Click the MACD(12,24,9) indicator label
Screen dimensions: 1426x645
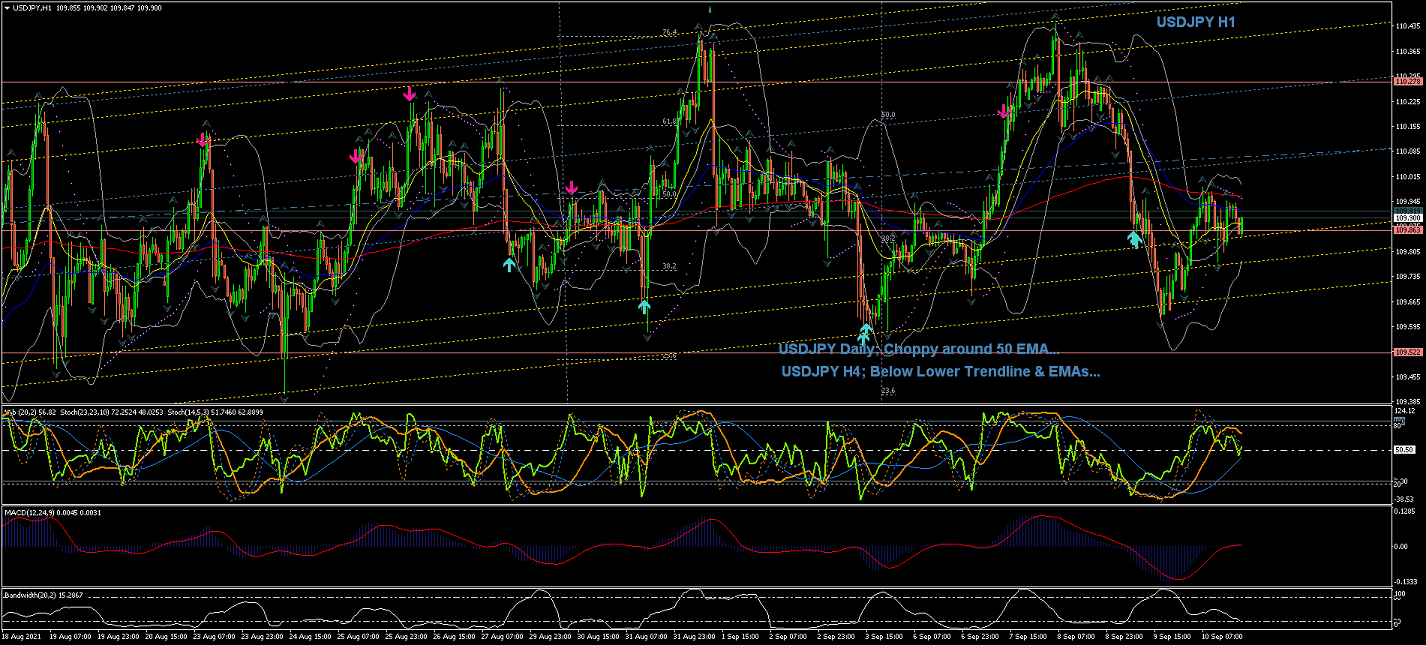(28, 513)
